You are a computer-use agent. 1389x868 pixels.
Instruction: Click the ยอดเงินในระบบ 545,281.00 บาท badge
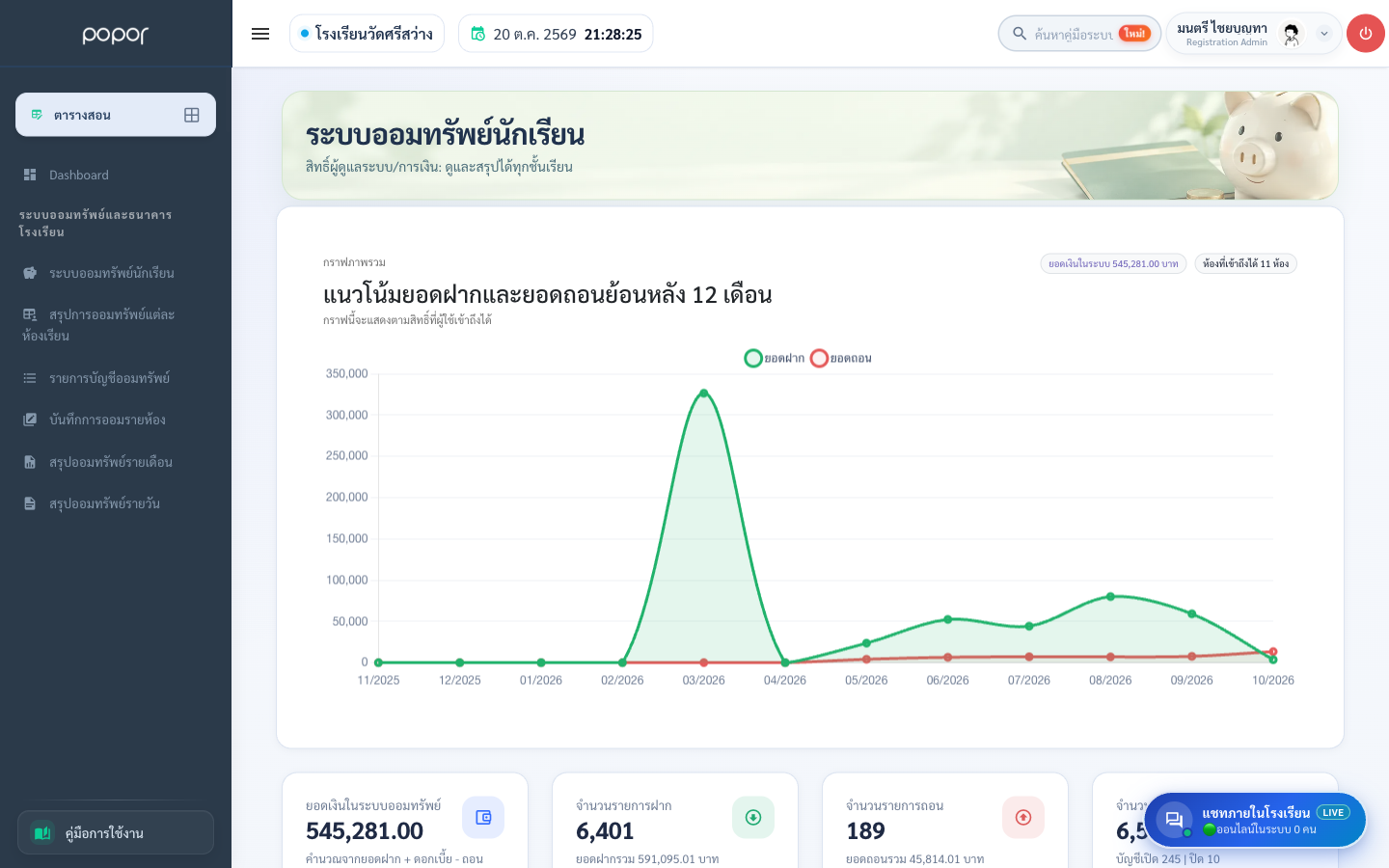click(x=1113, y=263)
